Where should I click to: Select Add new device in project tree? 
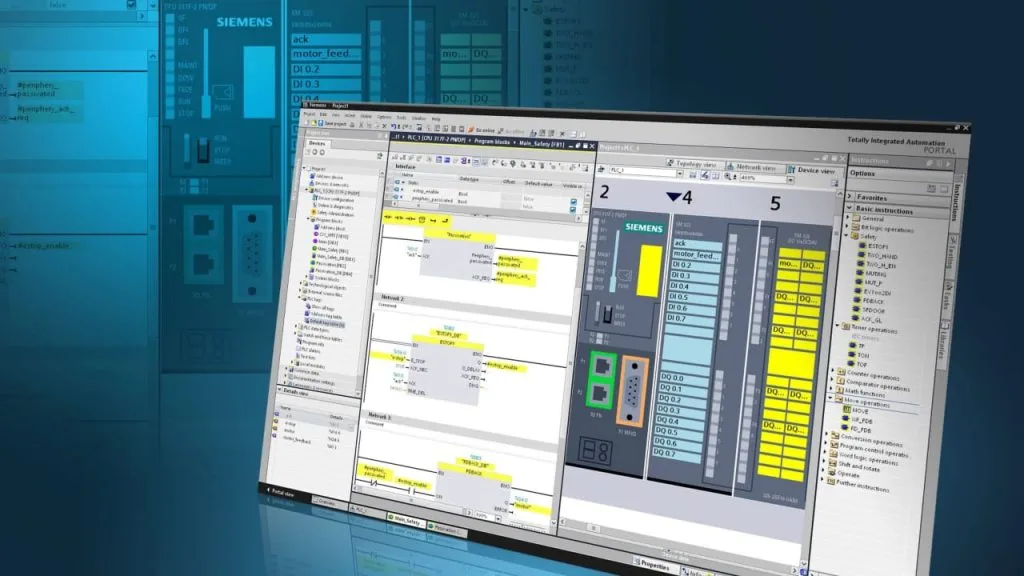[328, 177]
